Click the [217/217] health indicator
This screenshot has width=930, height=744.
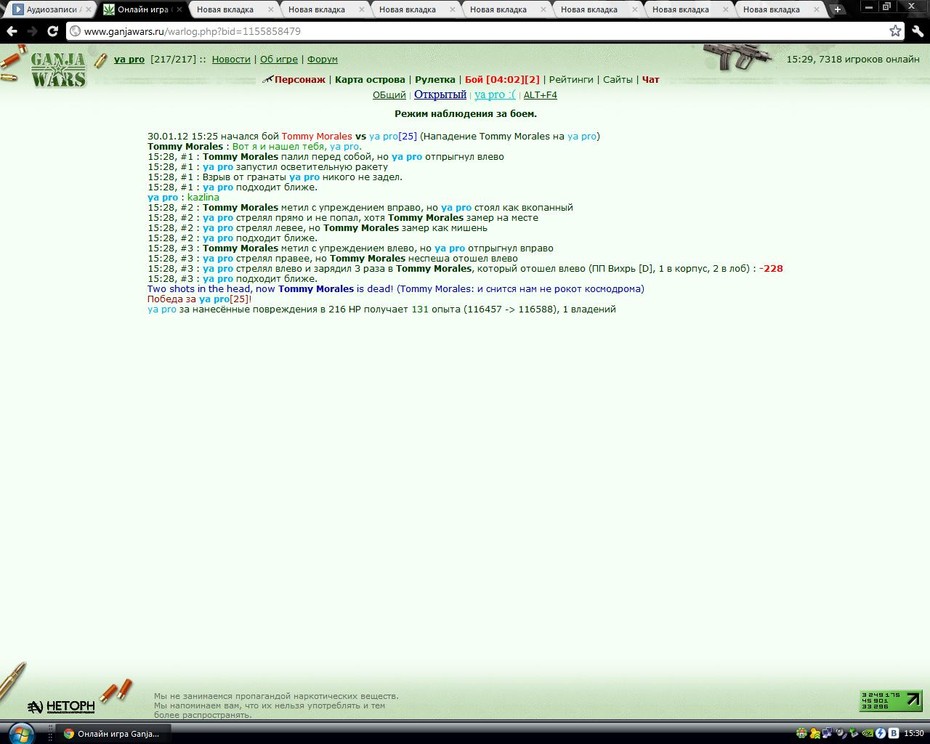[173, 59]
